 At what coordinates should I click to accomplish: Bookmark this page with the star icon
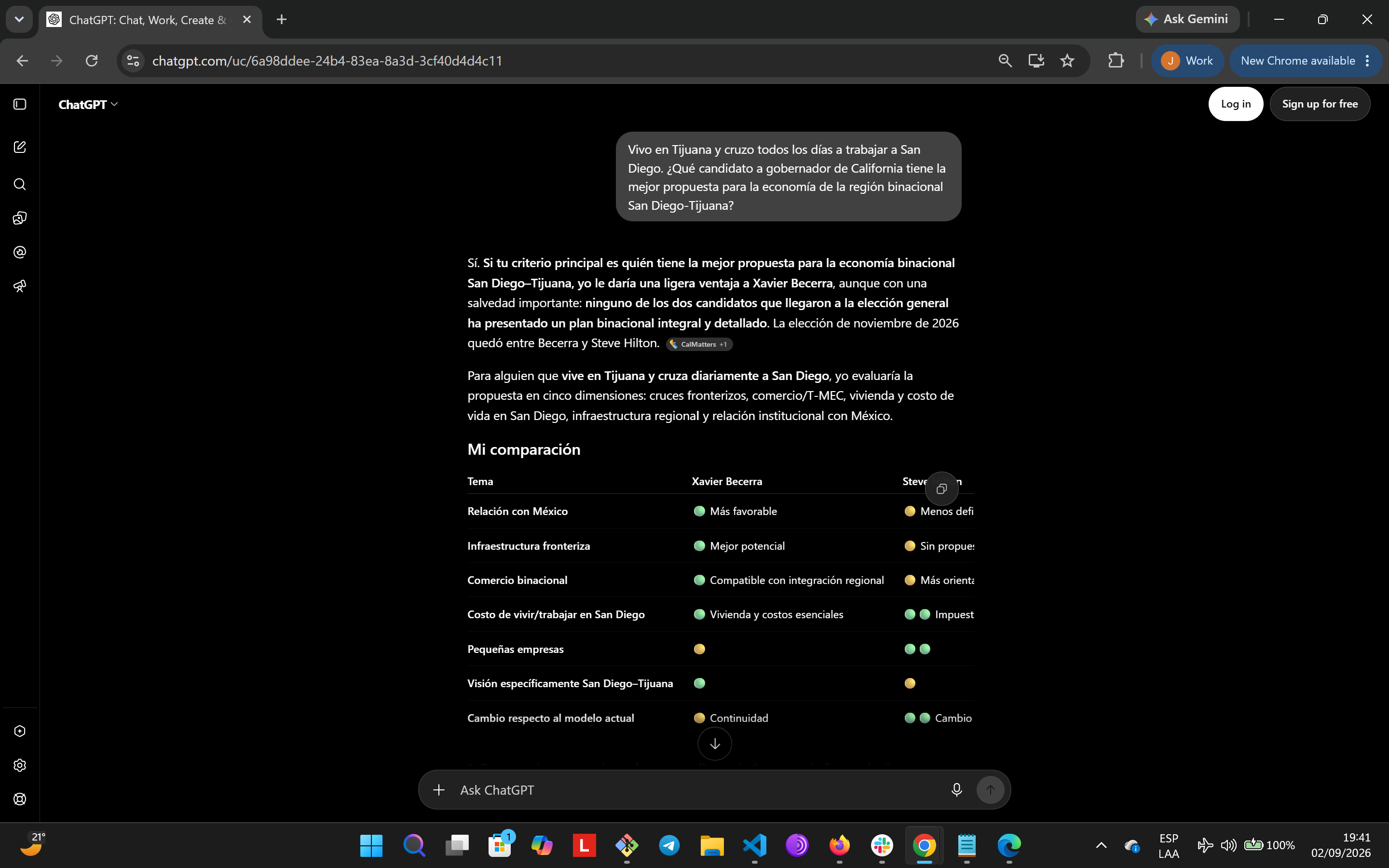[1067, 61]
